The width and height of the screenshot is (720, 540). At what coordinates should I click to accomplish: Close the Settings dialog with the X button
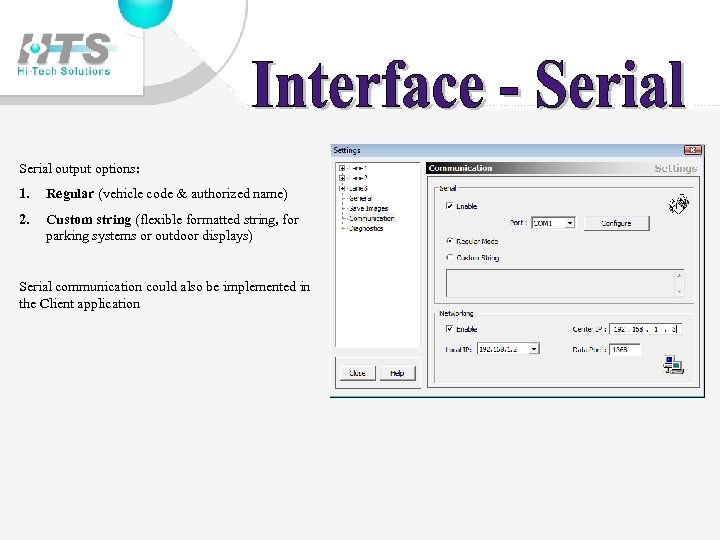(692, 150)
